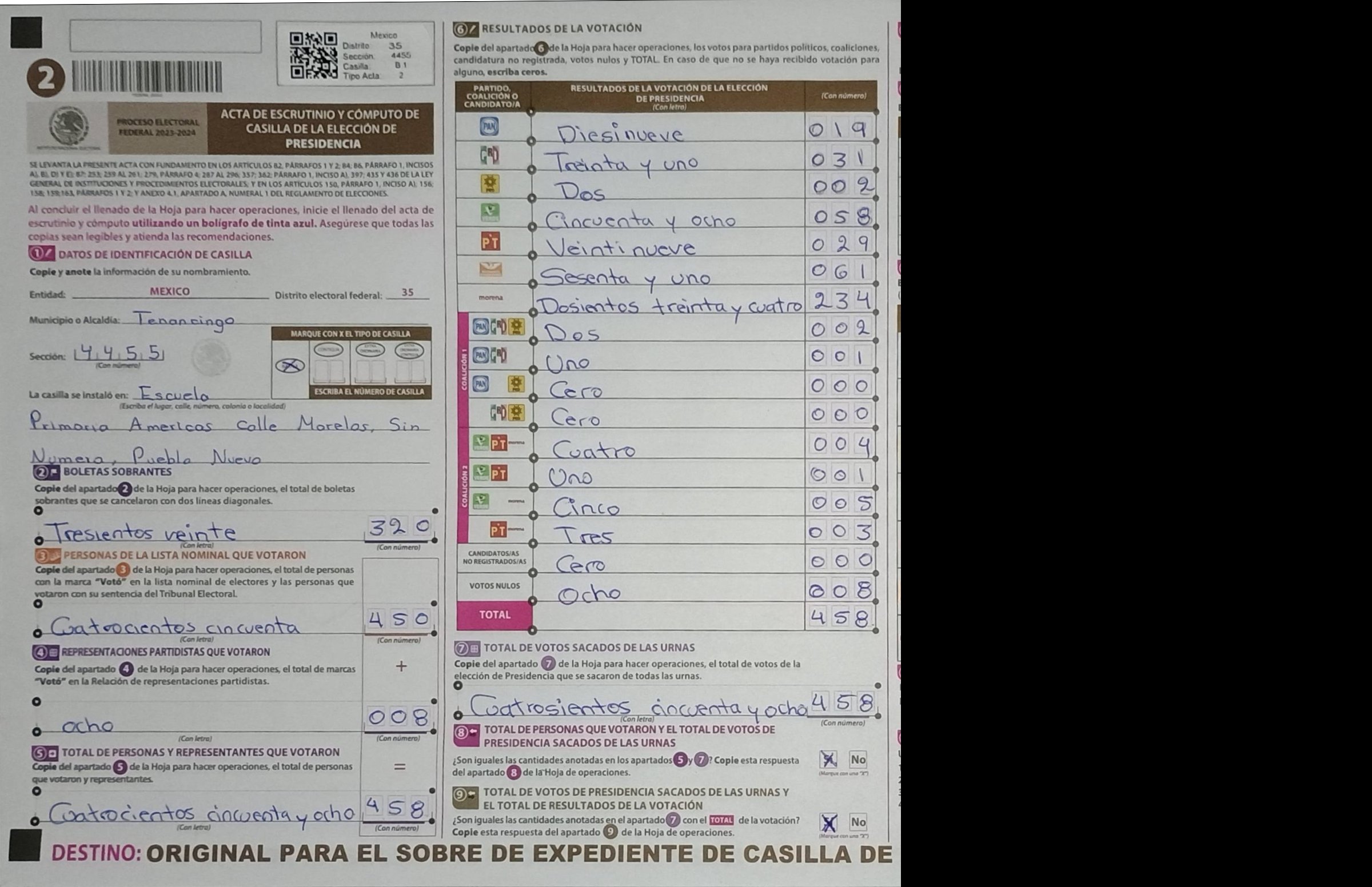
Task: Click the Boletas Sobrantes number 320
Action: (x=399, y=527)
